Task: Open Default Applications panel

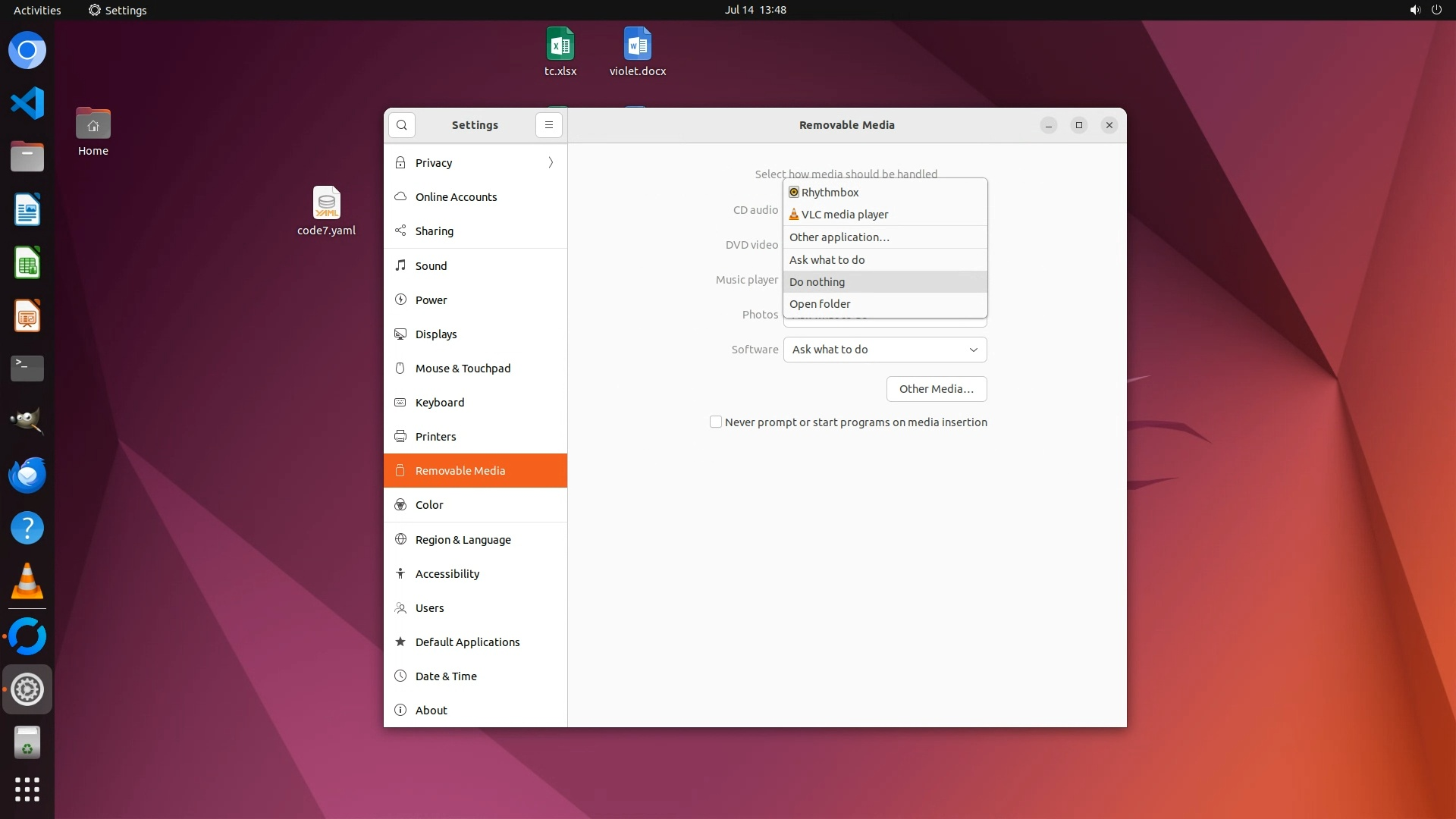Action: pyautogui.click(x=467, y=642)
